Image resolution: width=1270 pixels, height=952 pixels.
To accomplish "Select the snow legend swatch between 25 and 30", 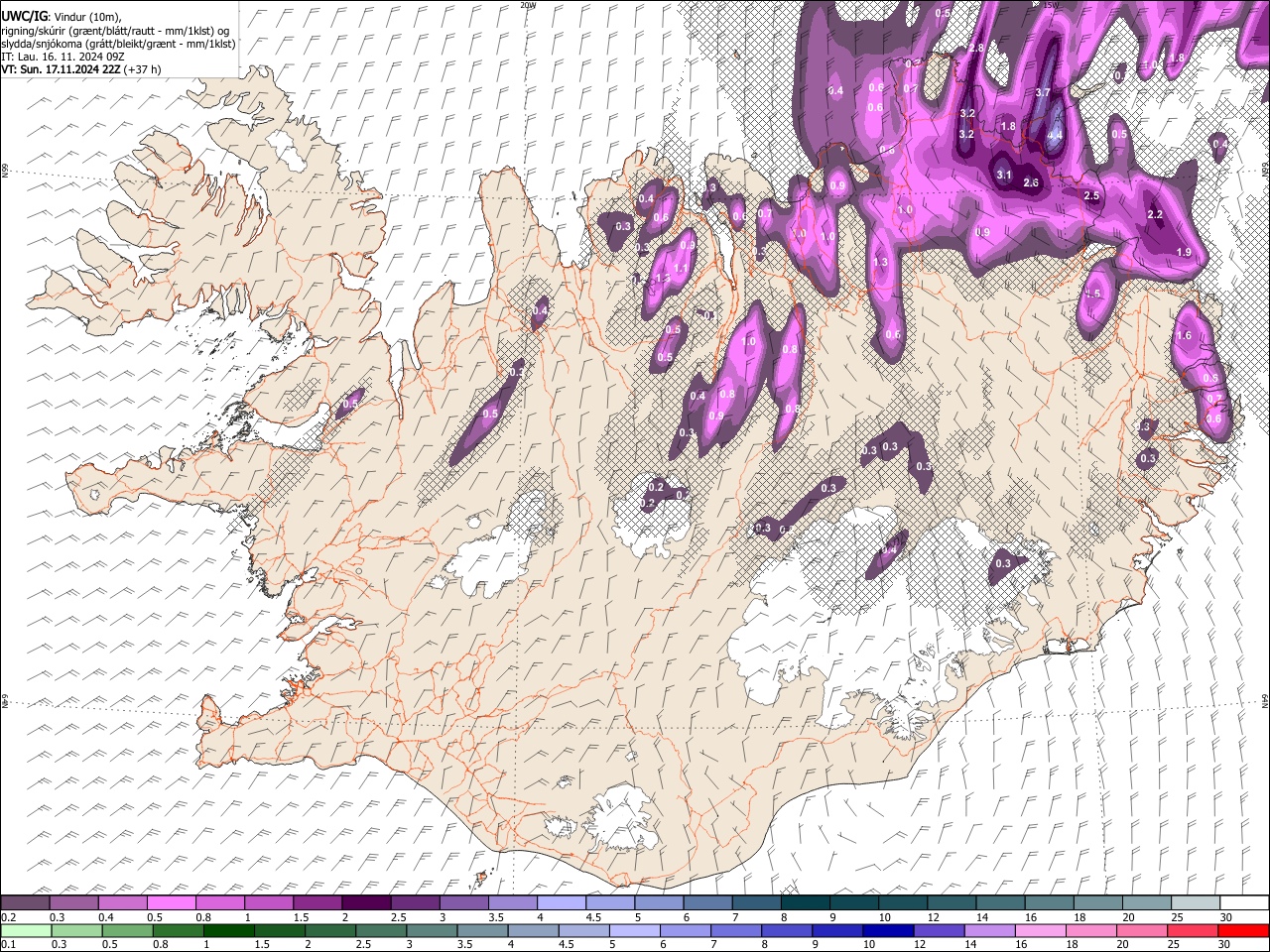I will click(1195, 903).
